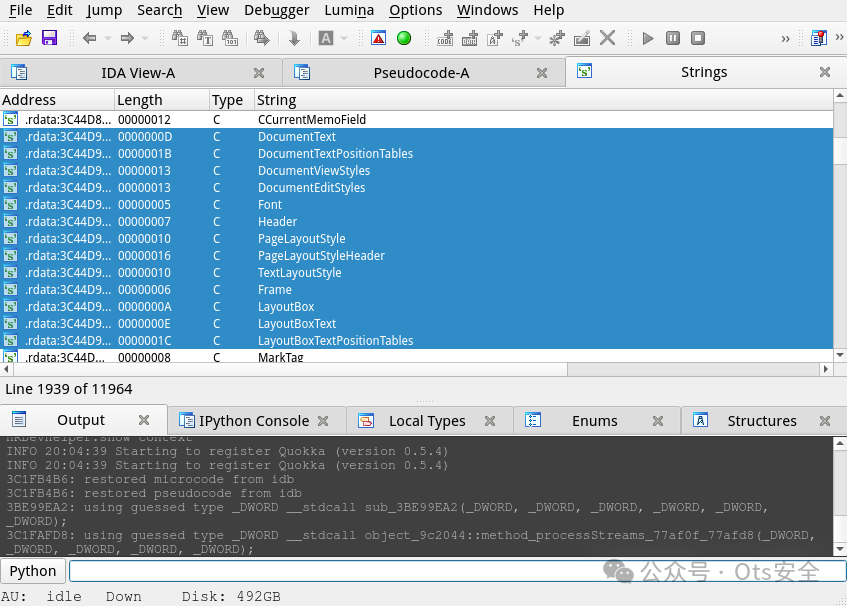The width and height of the screenshot is (847, 606).
Task: Open the forward-navigation history dropdown
Action: pos(145,38)
